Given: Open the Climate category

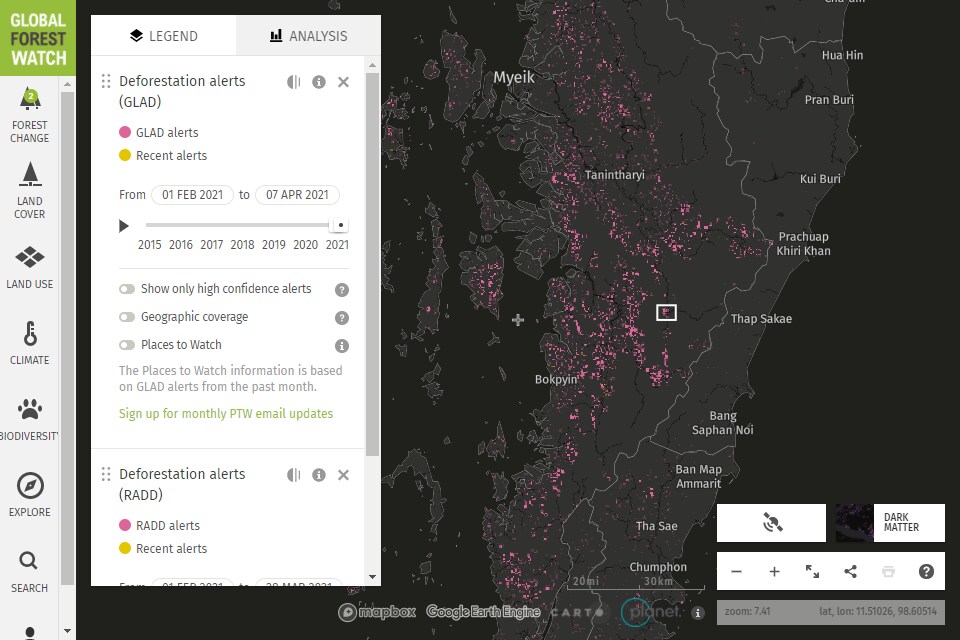Looking at the screenshot, I should point(29,343).
